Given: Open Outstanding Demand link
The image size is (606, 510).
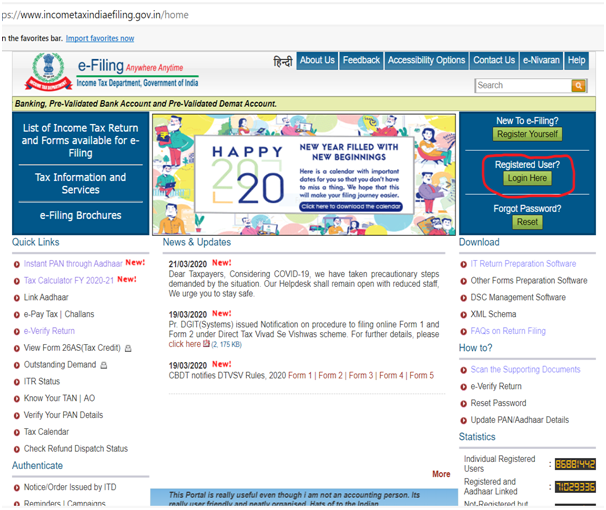Looking at the screenshot, I should [60, 365].
